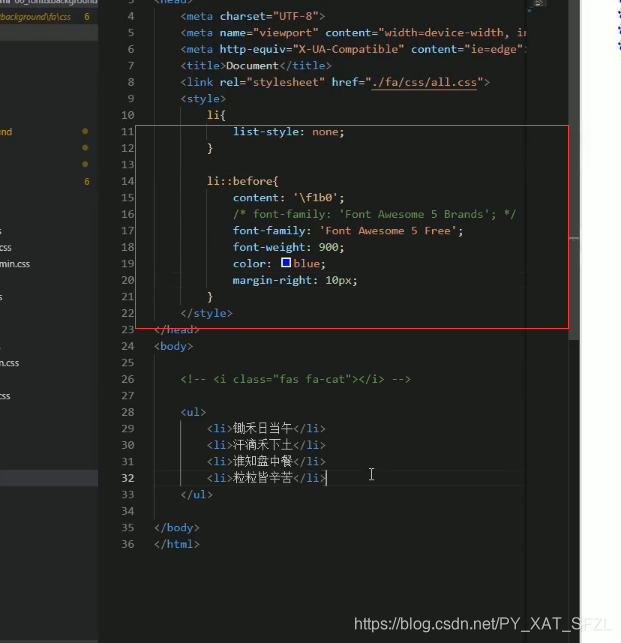Click the 'li::before{' selector line
Viewport: 621px width, 643px height.
click(x=243, y=181)
